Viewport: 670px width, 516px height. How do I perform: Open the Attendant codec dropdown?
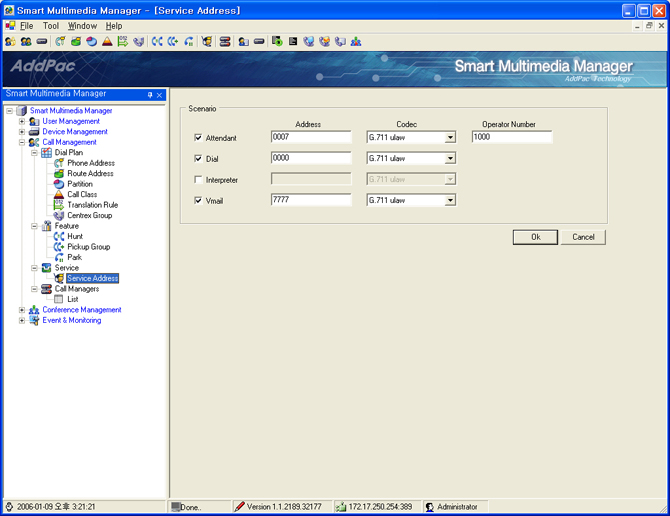coord(450,137)
